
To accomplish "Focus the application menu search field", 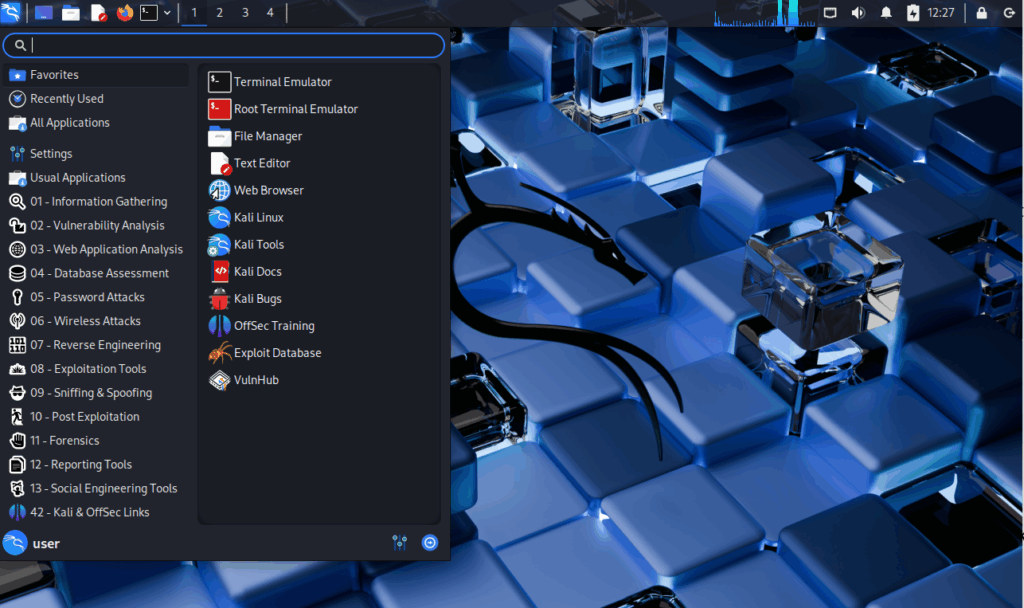I will coord(224,45).
